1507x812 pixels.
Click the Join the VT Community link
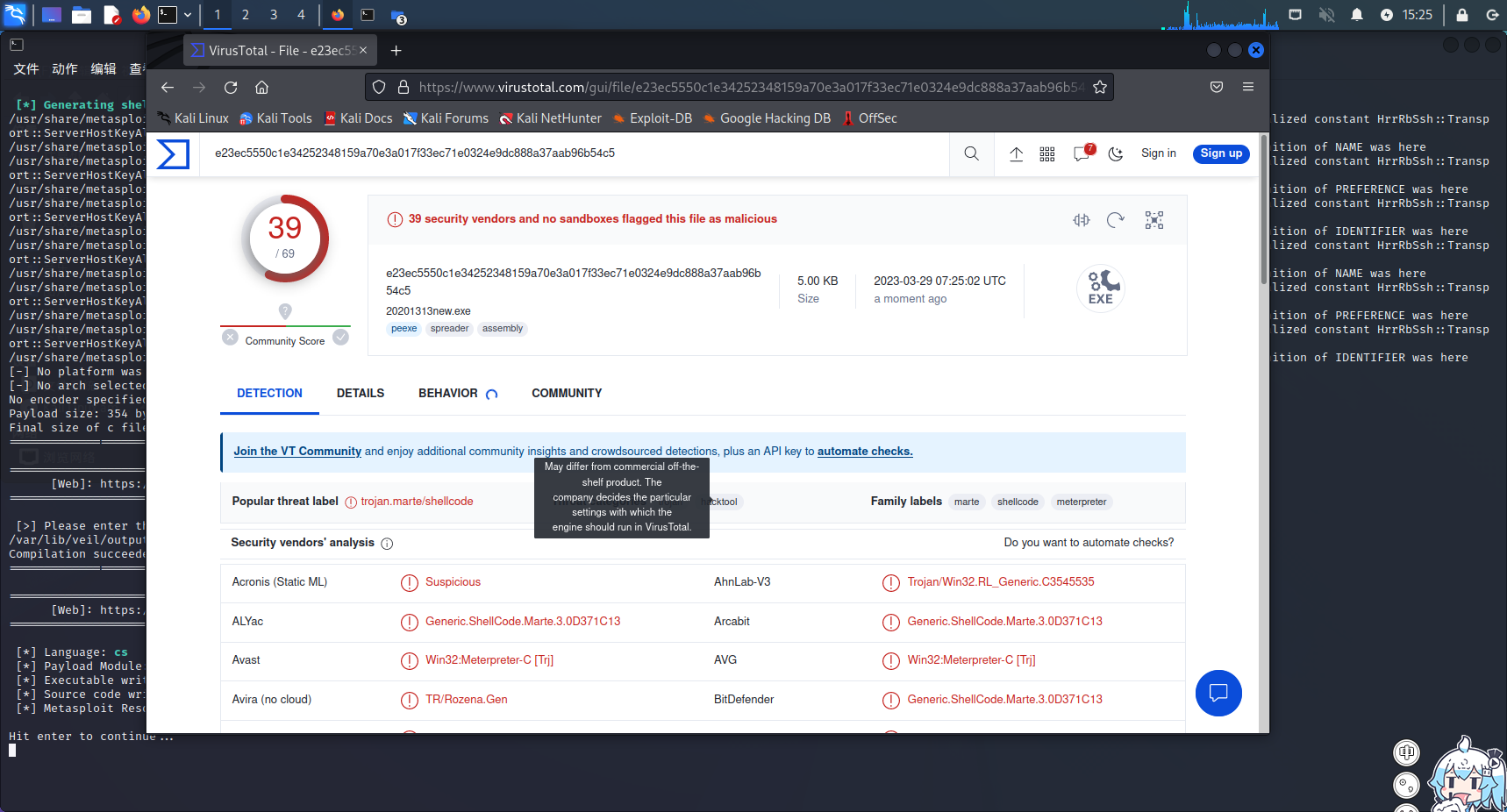(x=297, y=452)
